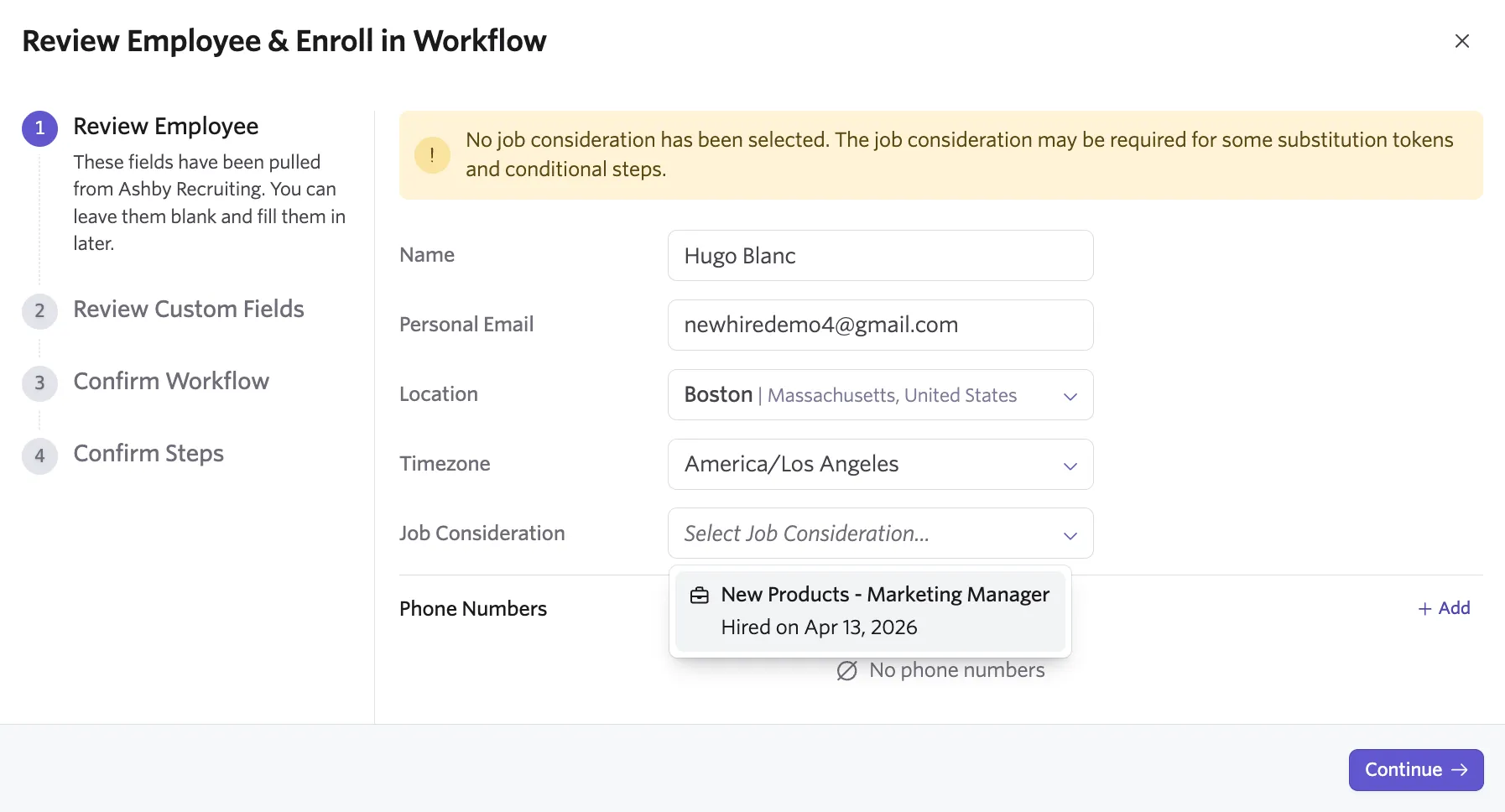
Task: Click the Personal Email label
Action: click(466, 325)
